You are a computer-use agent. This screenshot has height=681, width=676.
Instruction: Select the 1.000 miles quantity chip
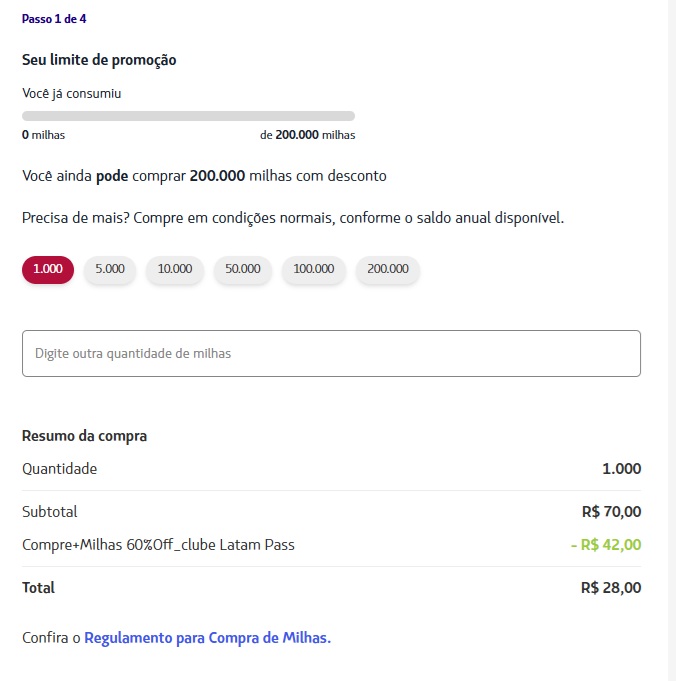tap(48, 269)
